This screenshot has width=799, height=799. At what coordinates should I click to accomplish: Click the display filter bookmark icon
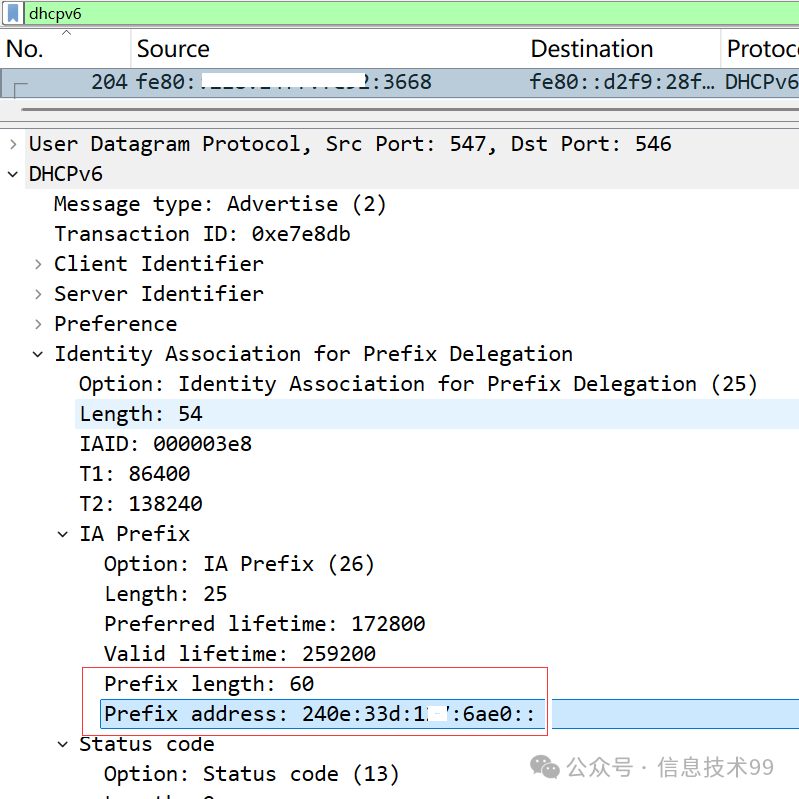tap(13, 14)
